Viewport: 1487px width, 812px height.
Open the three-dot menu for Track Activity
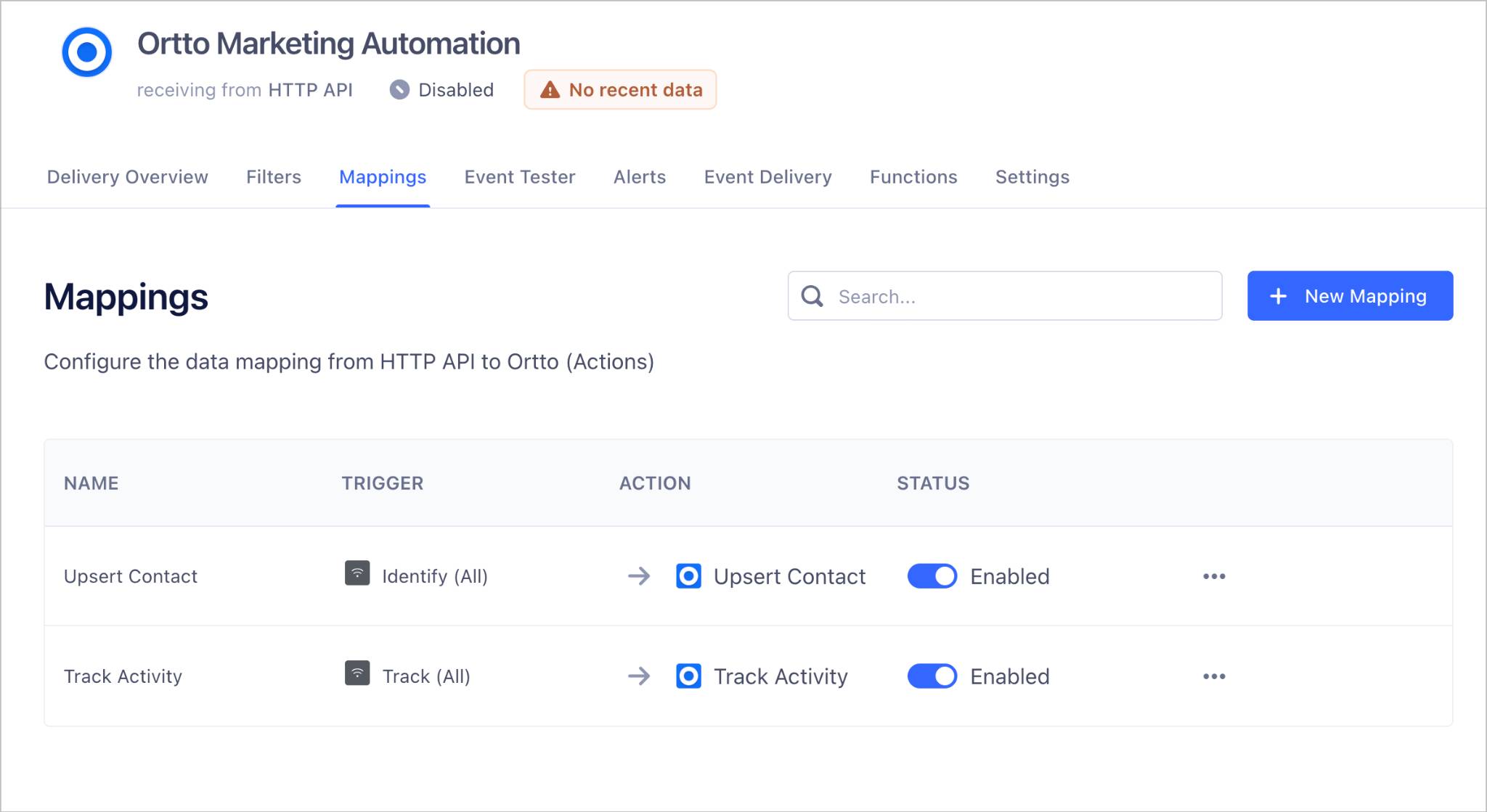[1214, 676]
